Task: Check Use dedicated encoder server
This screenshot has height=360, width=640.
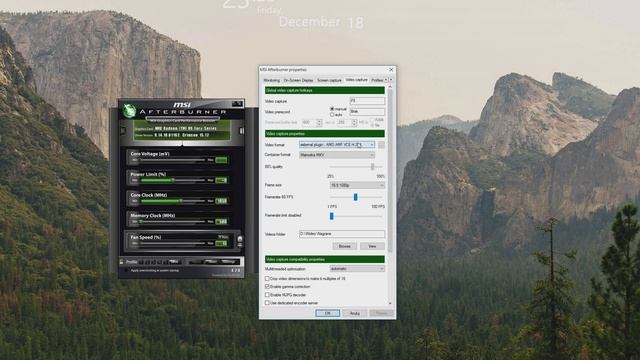Action: pos(267,303)
